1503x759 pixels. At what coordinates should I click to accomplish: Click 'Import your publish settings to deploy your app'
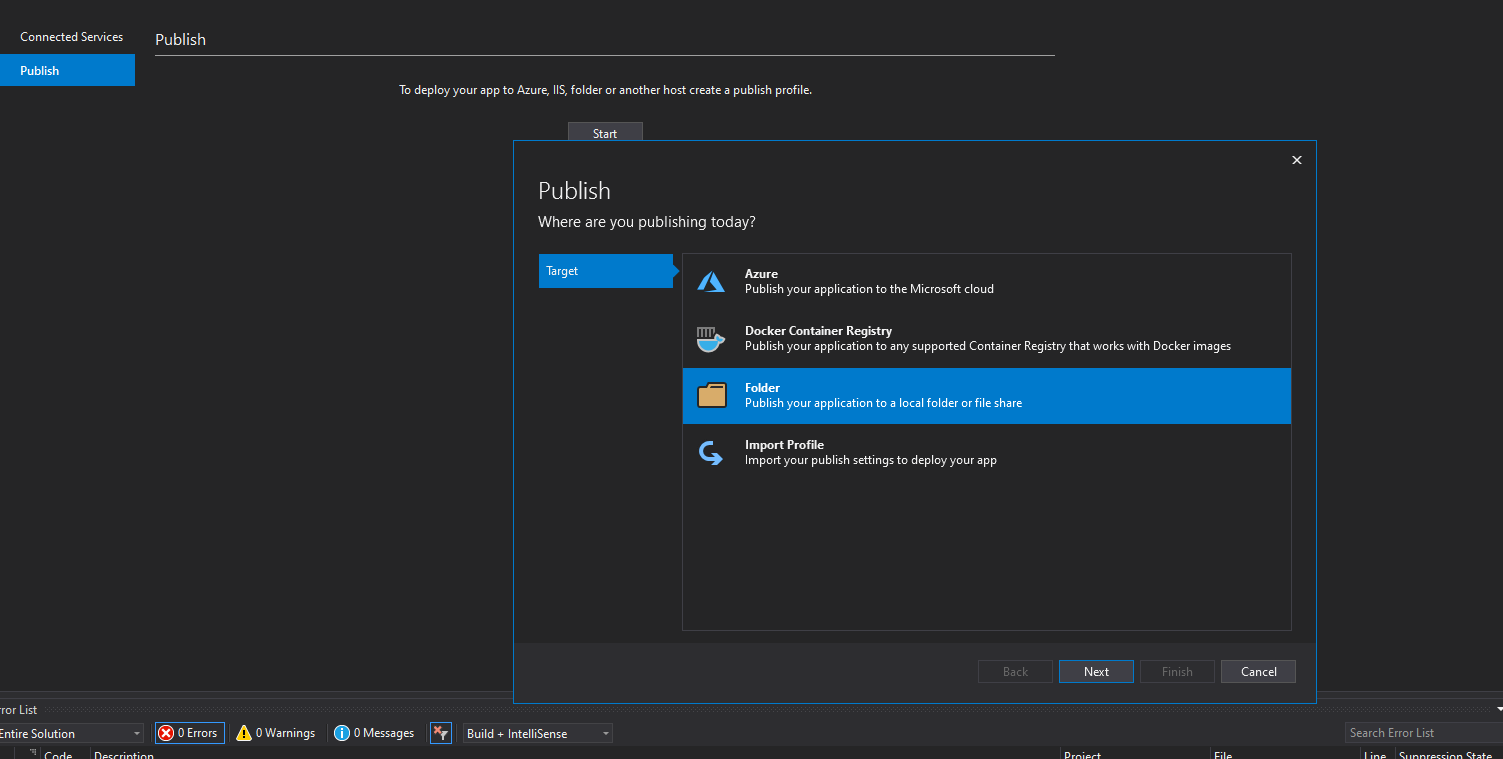(871, 460)
